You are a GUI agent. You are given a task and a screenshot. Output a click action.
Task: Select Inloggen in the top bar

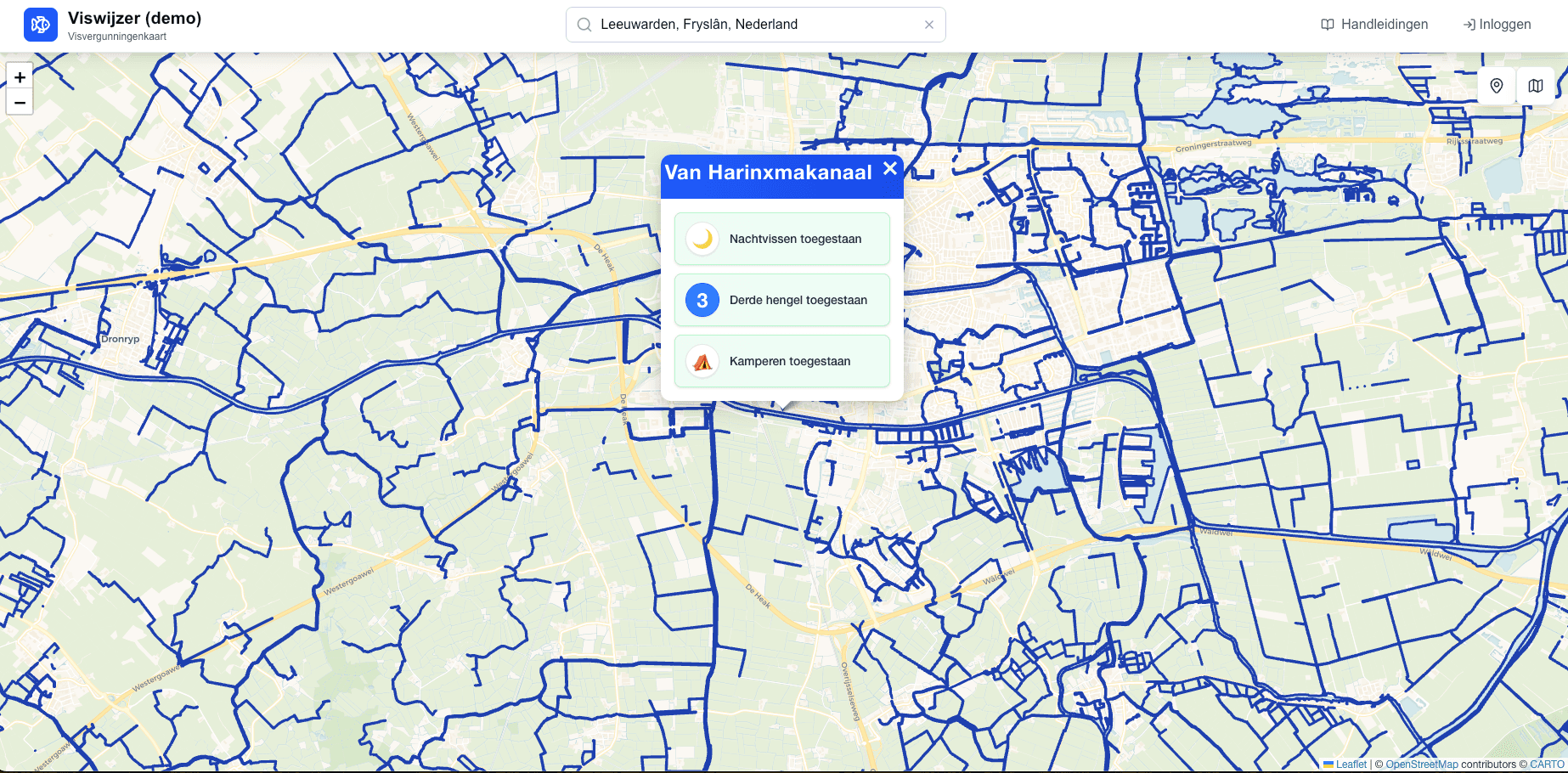tap(1503, 24)
